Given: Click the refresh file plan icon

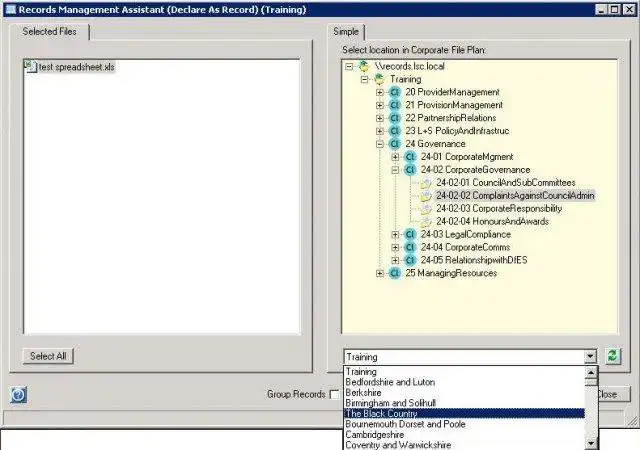Looking at the screenshot, I should [x=612, y=356].
